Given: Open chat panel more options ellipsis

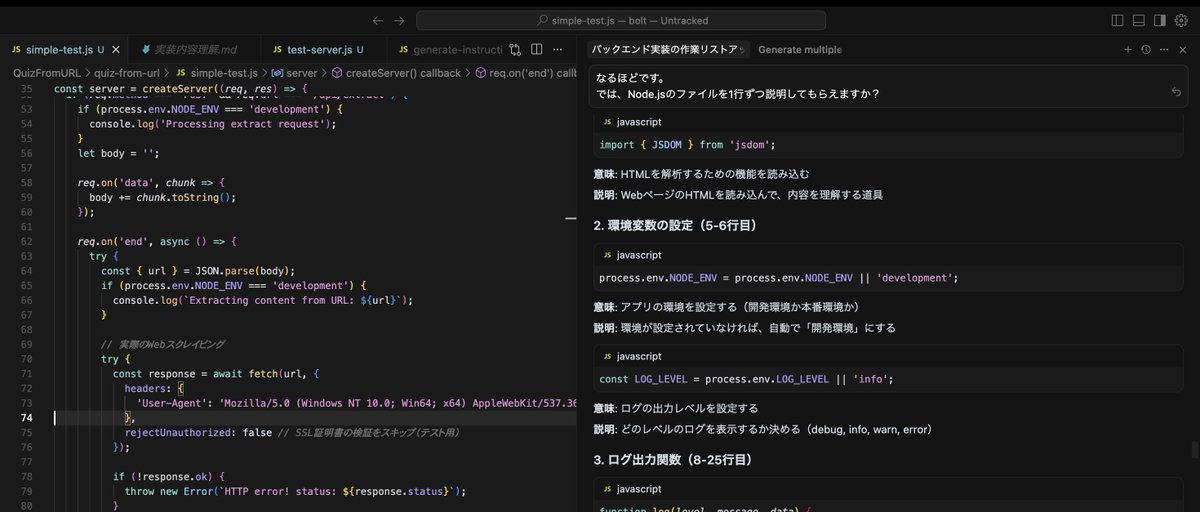Looking at the screenshot, I should click(1164, 49).
